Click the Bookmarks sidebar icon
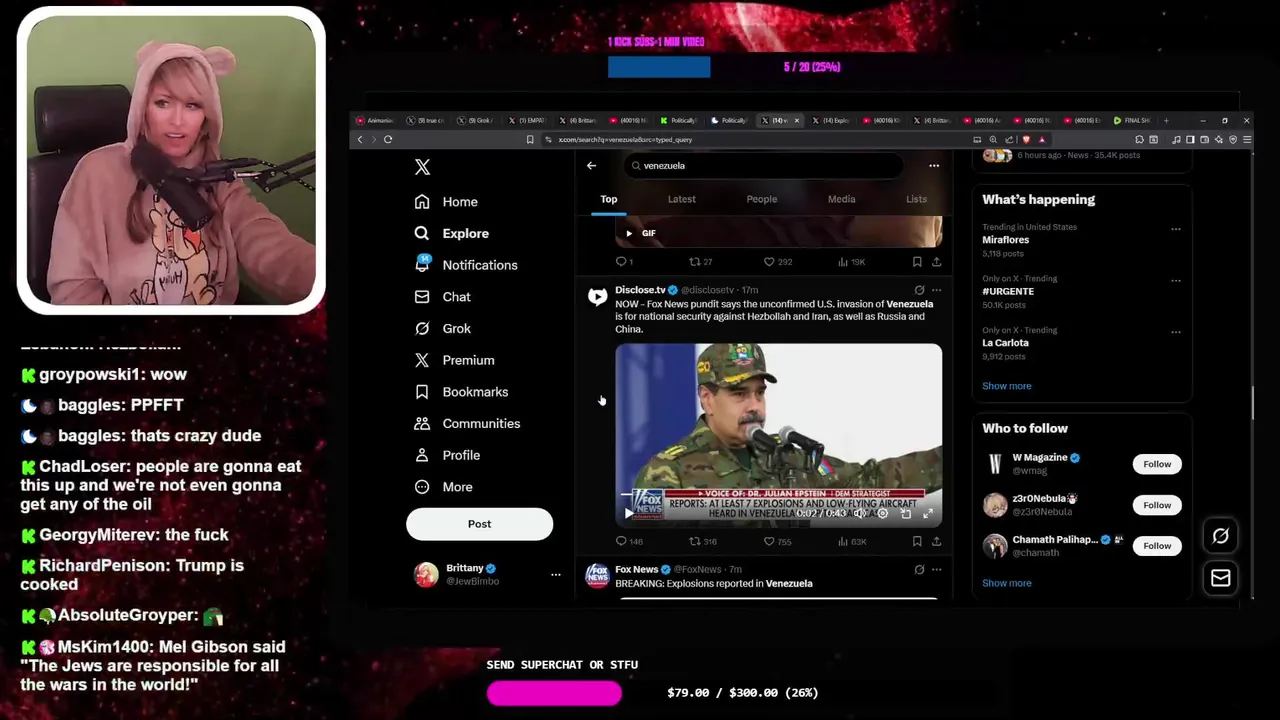 (x=422, y=392)
